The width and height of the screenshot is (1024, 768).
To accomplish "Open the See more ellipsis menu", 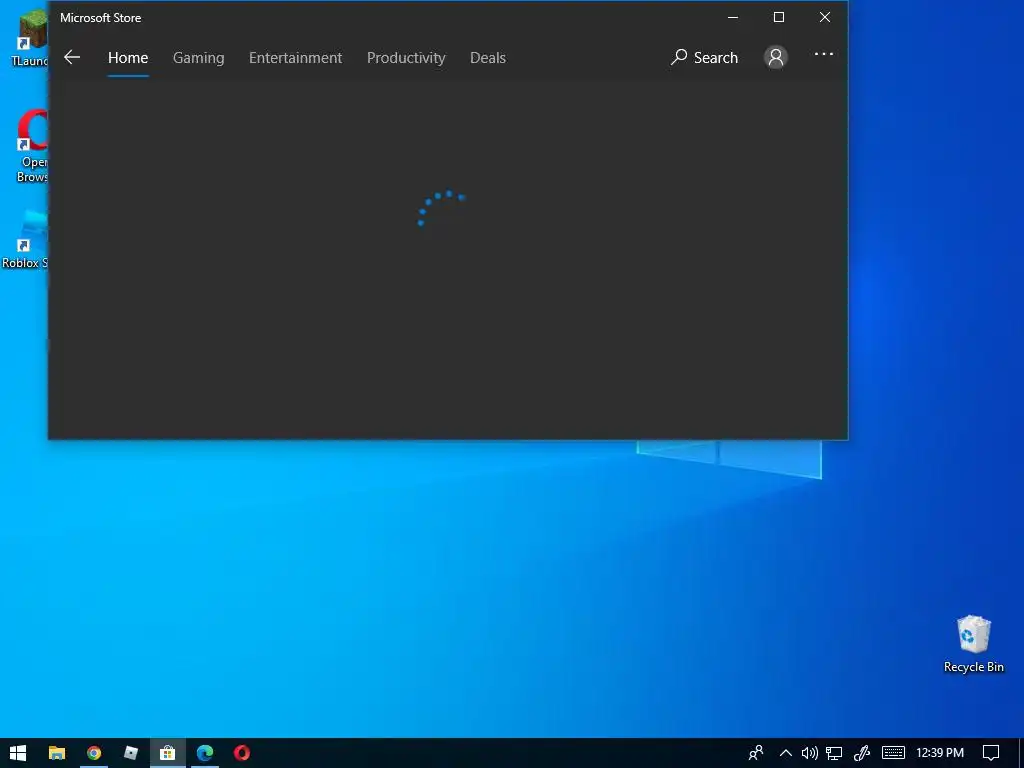I will click(x=824, y=54).
